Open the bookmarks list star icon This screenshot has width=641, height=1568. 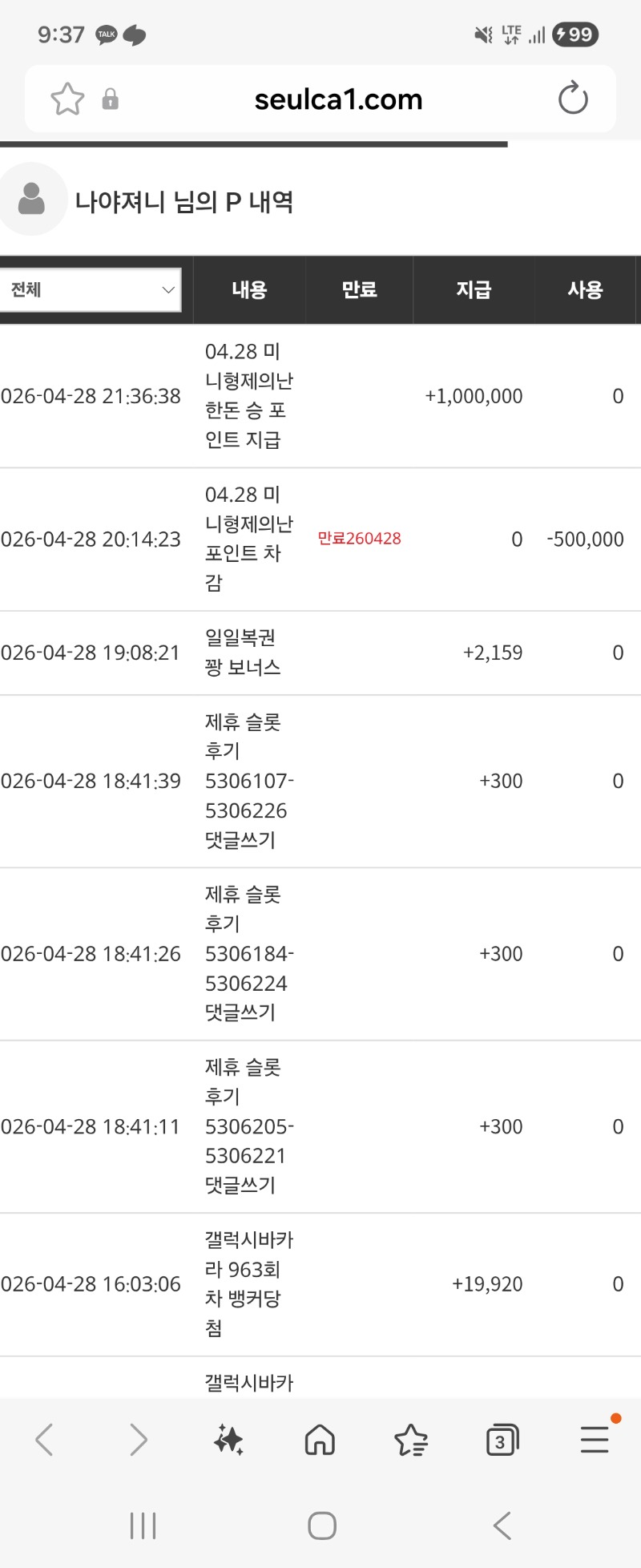411,1440
